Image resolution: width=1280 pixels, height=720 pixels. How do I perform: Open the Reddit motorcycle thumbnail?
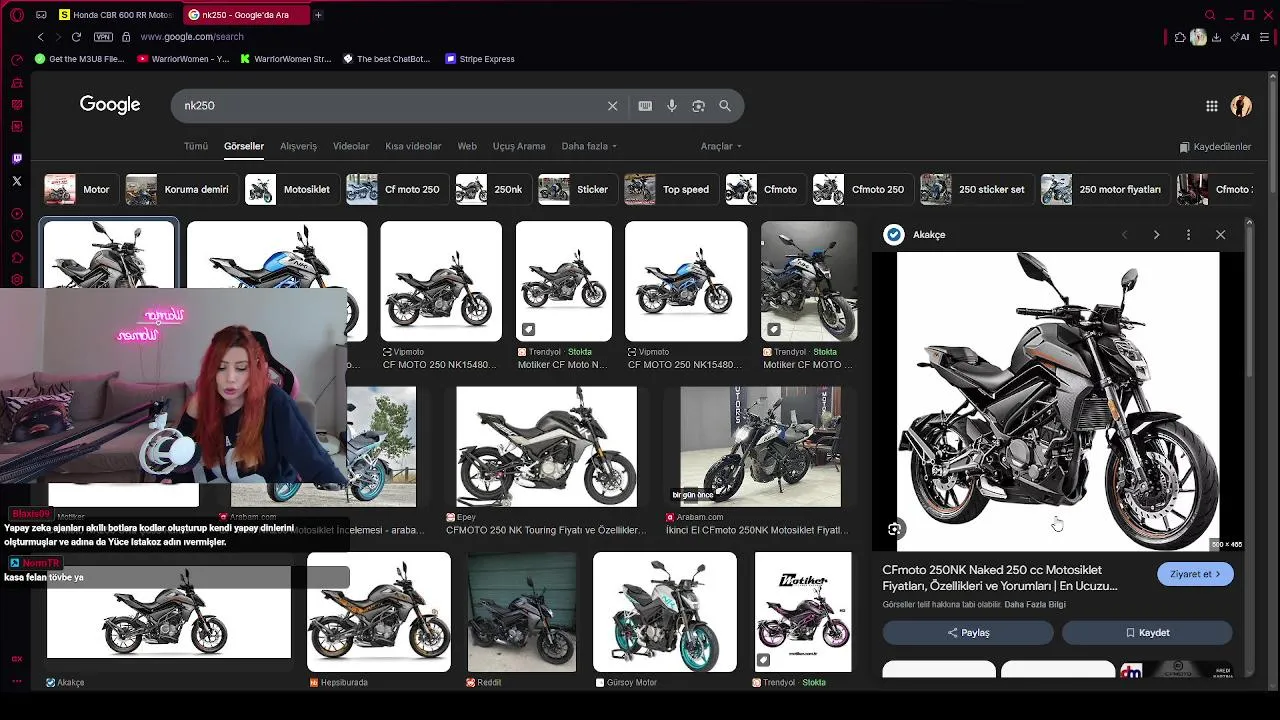[521, 612]
